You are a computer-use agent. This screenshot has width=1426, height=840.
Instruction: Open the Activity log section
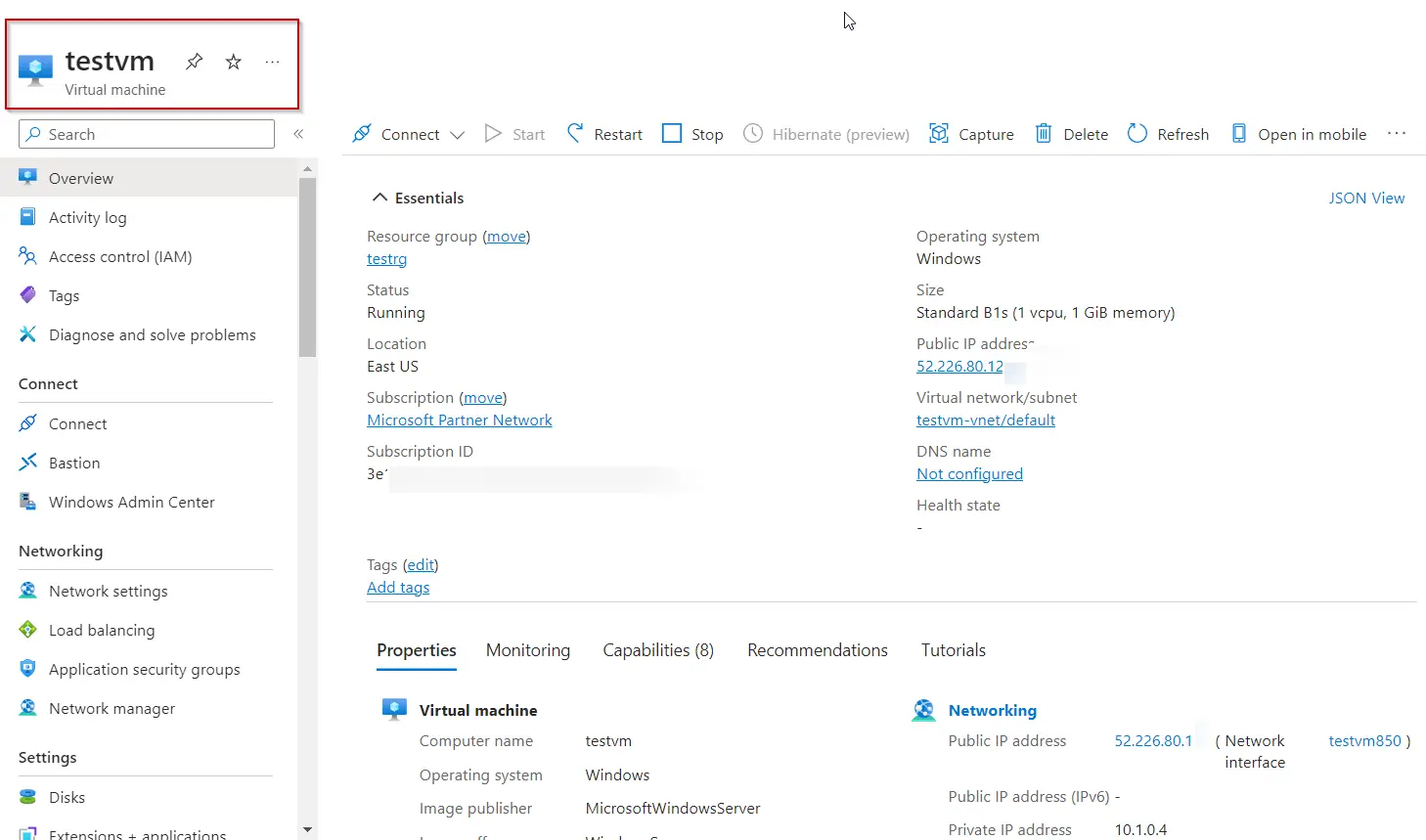(88, 217)
